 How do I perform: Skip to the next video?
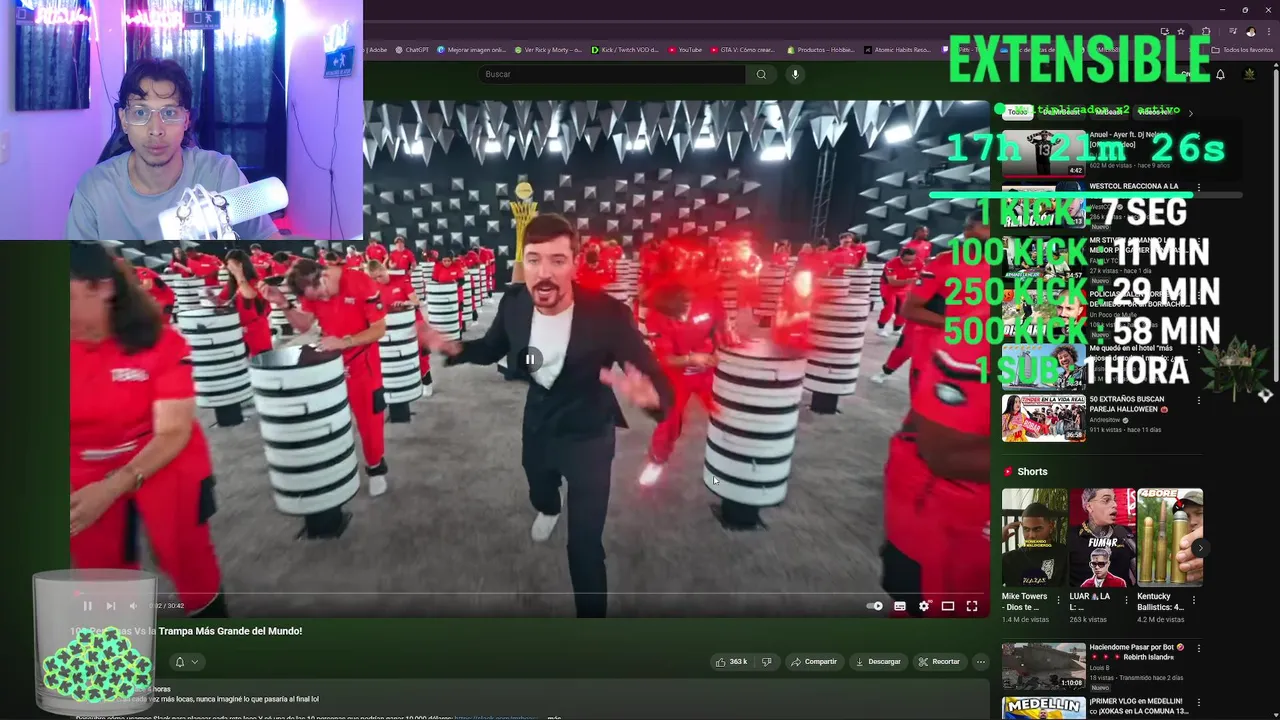coord(110,605)
